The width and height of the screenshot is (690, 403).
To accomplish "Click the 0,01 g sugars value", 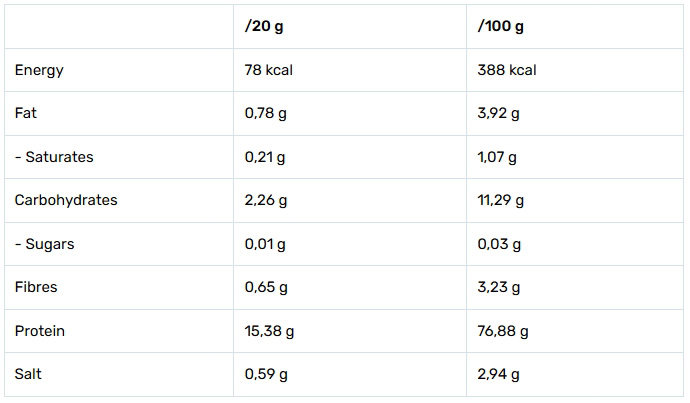I will 265,244.
